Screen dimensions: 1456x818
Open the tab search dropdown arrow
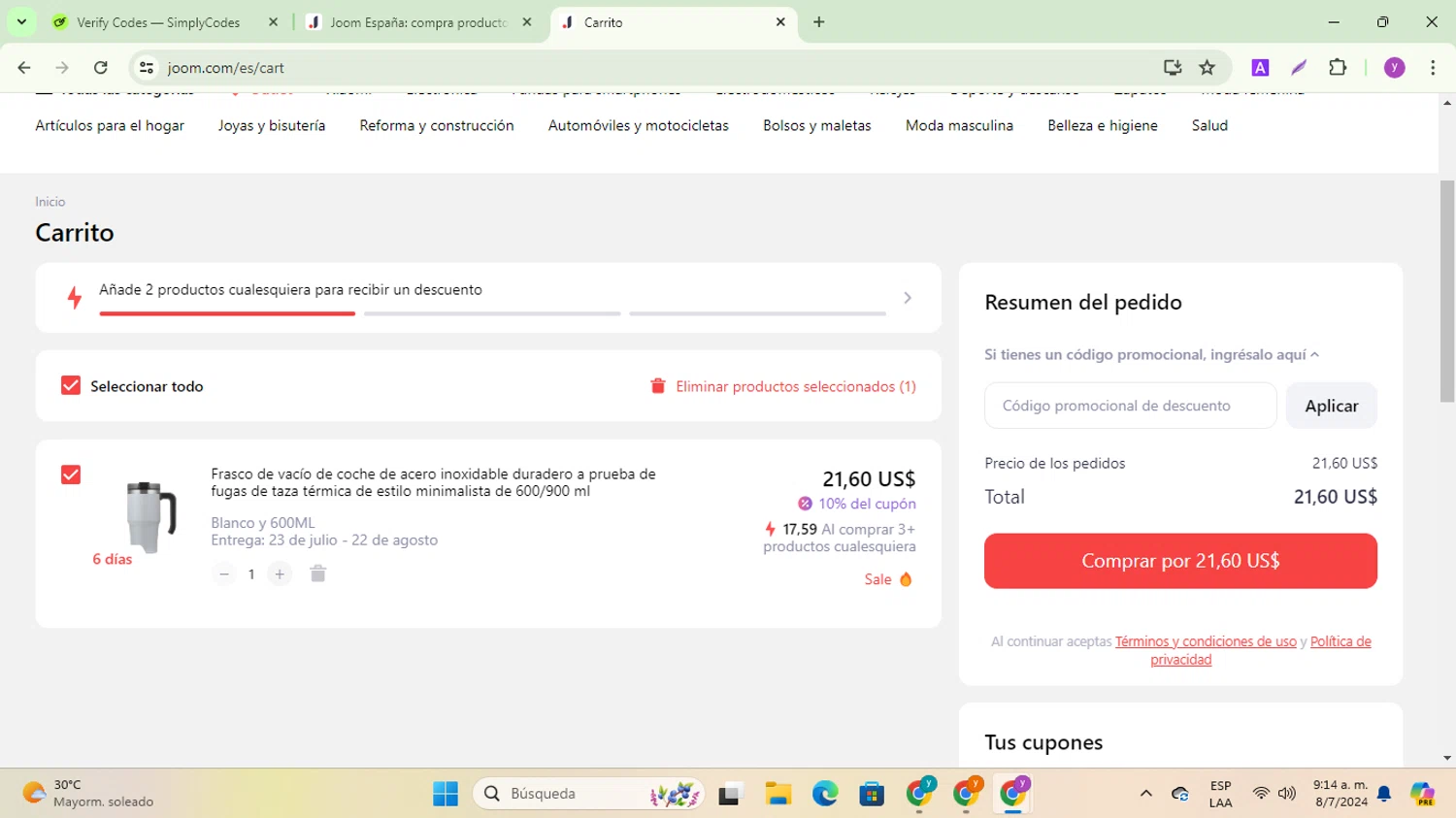tap(21, 21)
